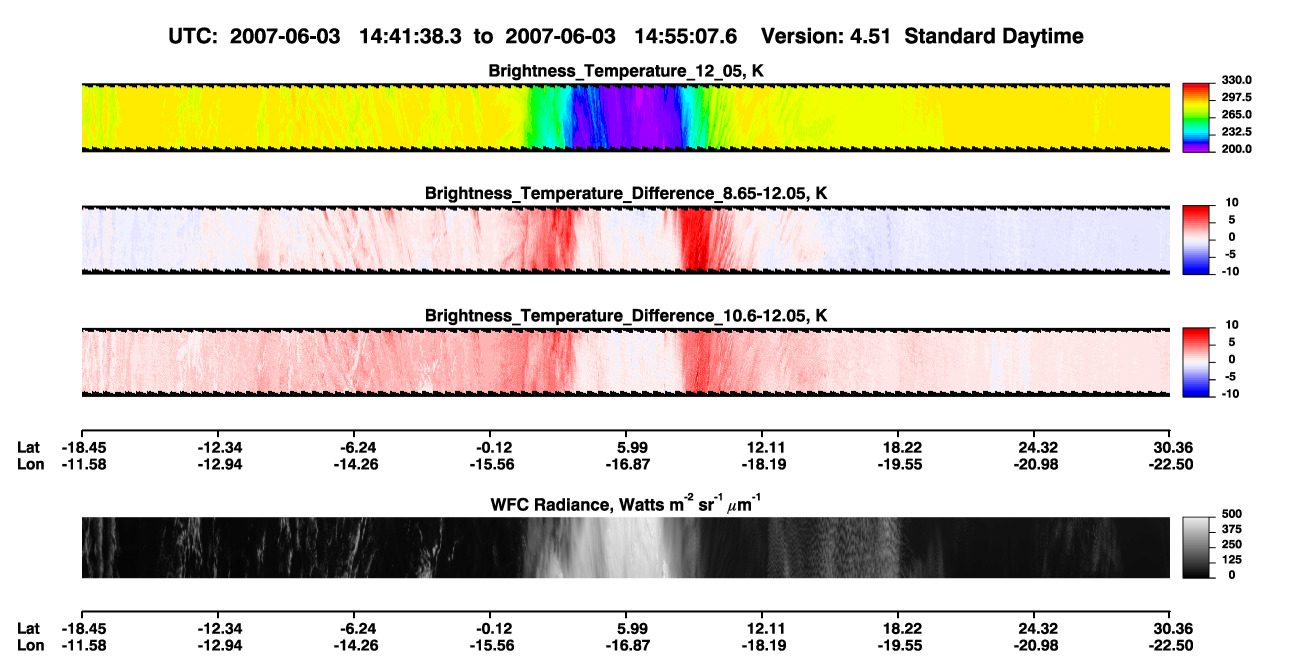
Task: Click the 'Brightness_Temperature_12_05, K' panel title
Action: 626,71
